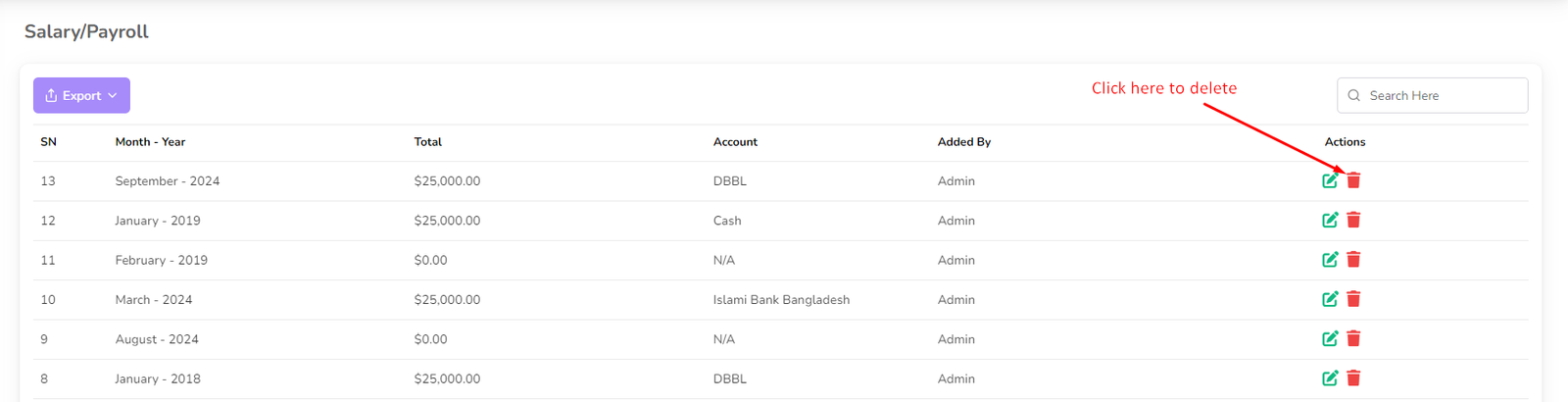This screenshot has width=1568, height=402.
Task: Click the Search Here input field
Action: pos(1443,95)
